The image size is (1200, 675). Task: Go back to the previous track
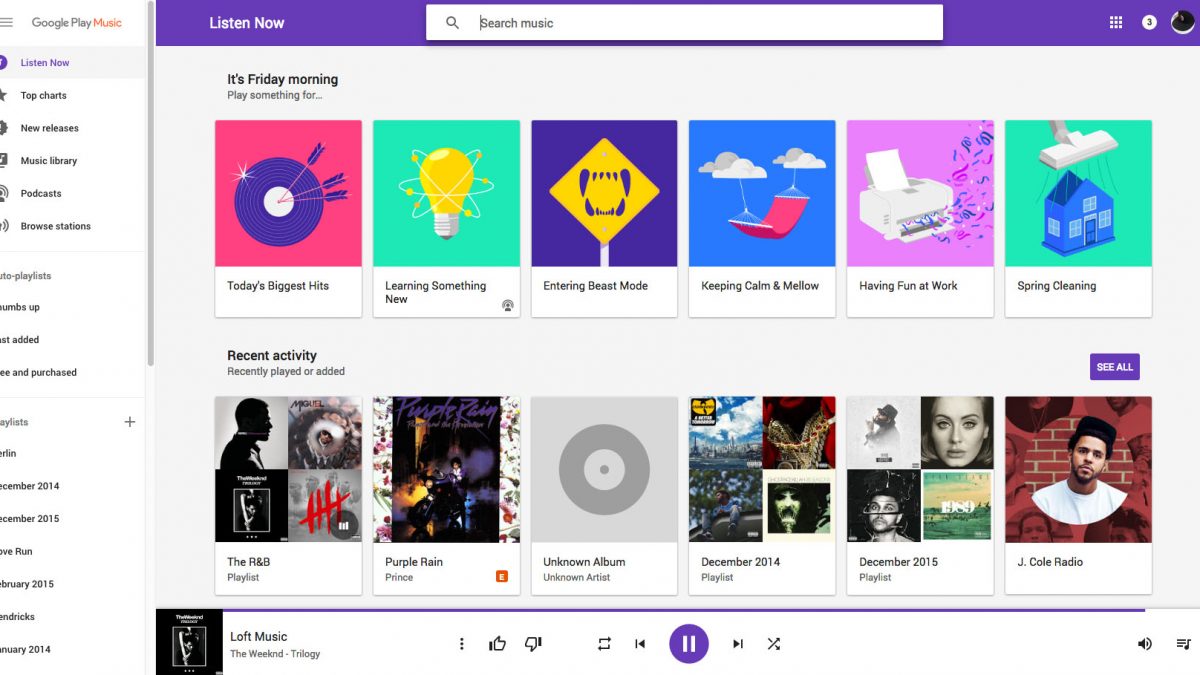coord(640,644)
